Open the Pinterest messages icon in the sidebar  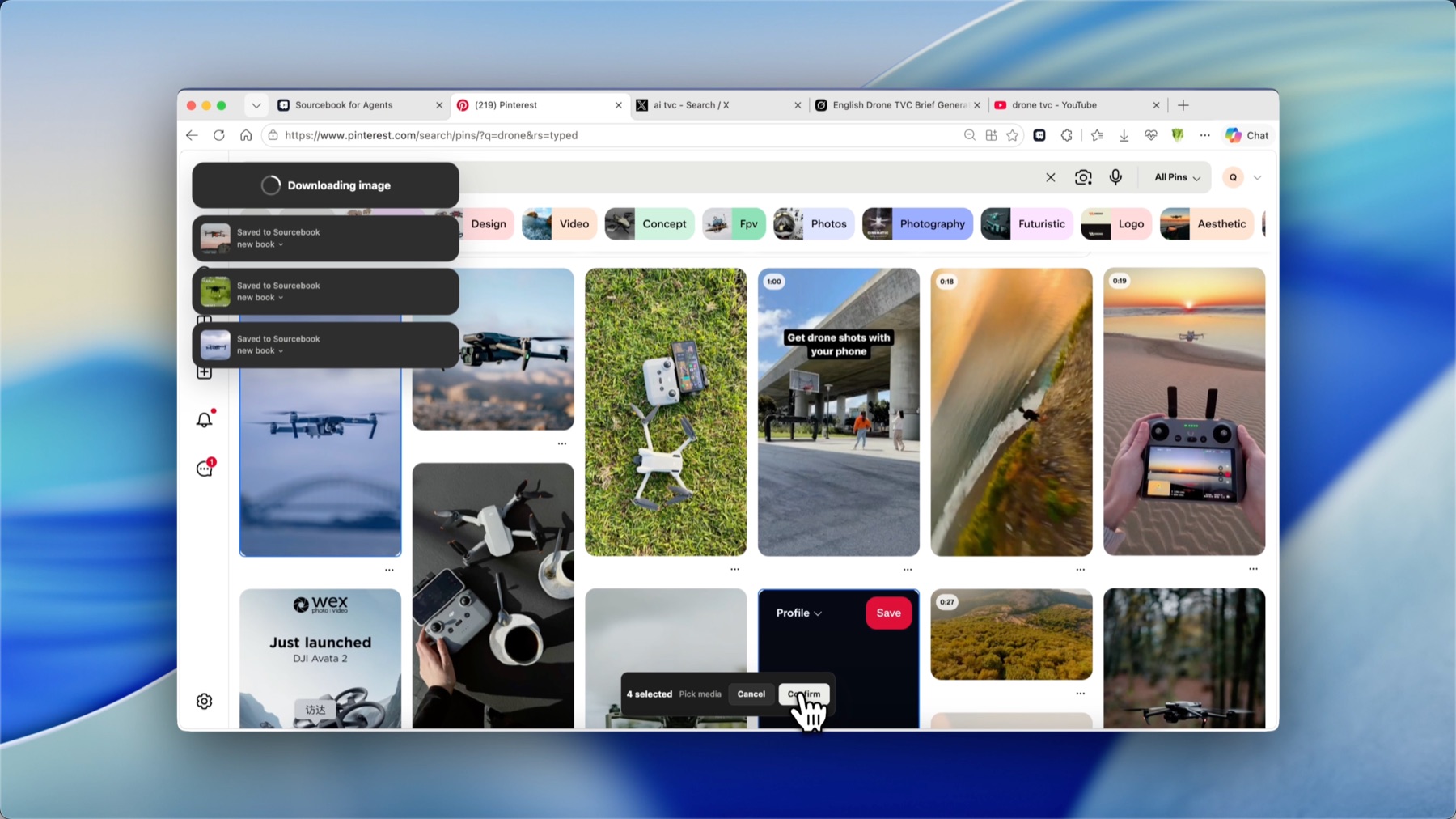(205, 469)
